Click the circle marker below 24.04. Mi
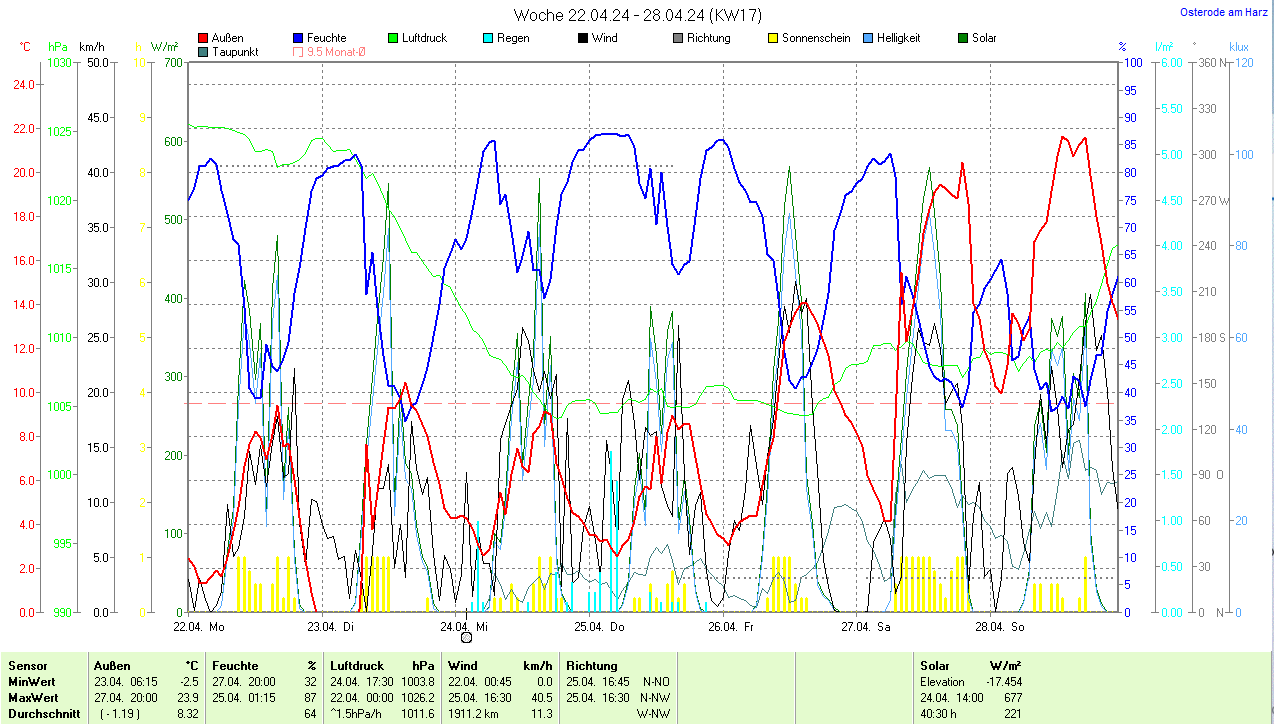Viewport: 1274px width, 724px height. click(466, 638)
